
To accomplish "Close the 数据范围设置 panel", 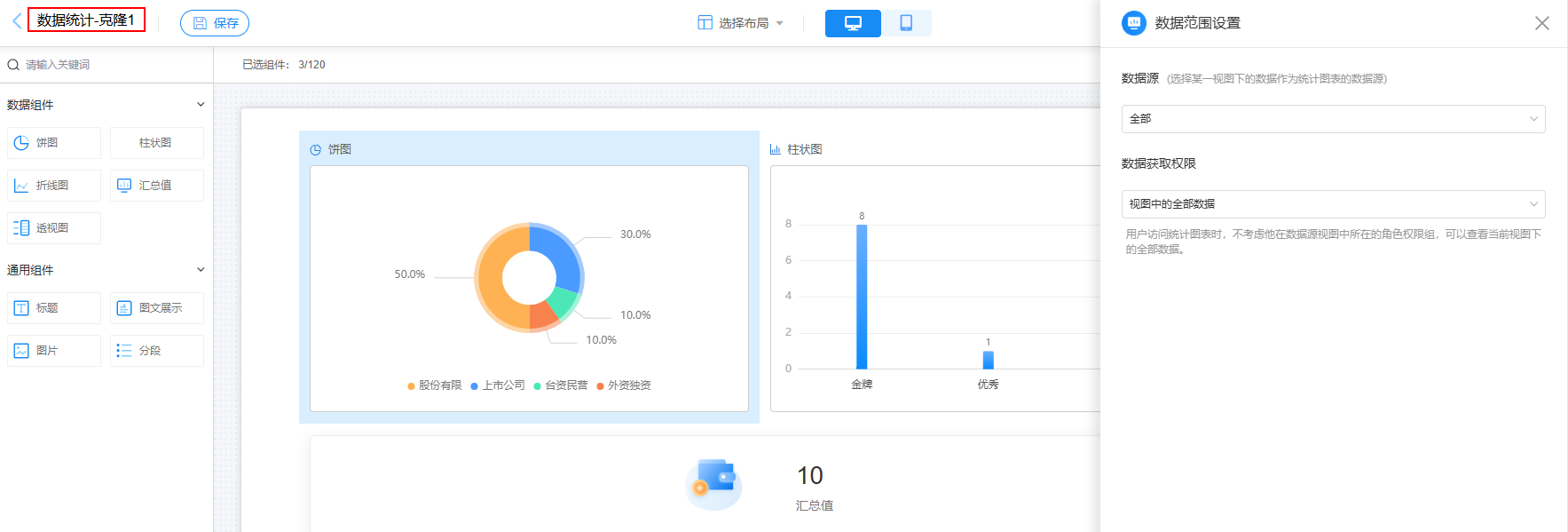I will 1542,23.
